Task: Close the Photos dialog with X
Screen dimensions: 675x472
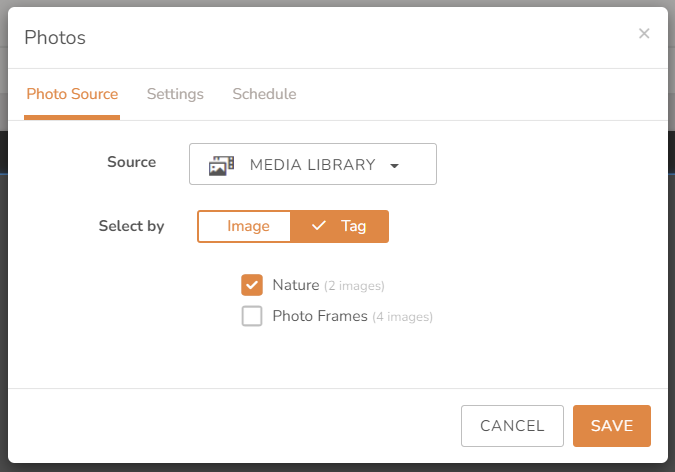Action: pyautogui.click(x=644, y=33)
